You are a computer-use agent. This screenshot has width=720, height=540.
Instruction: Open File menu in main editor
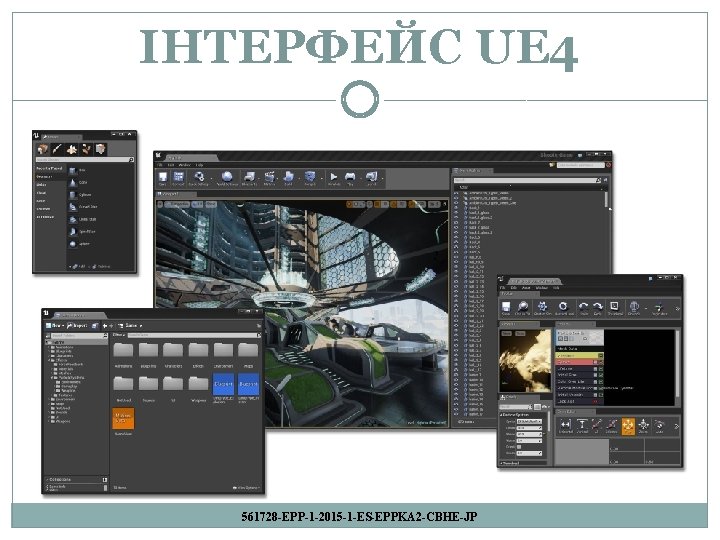point(160,165)
